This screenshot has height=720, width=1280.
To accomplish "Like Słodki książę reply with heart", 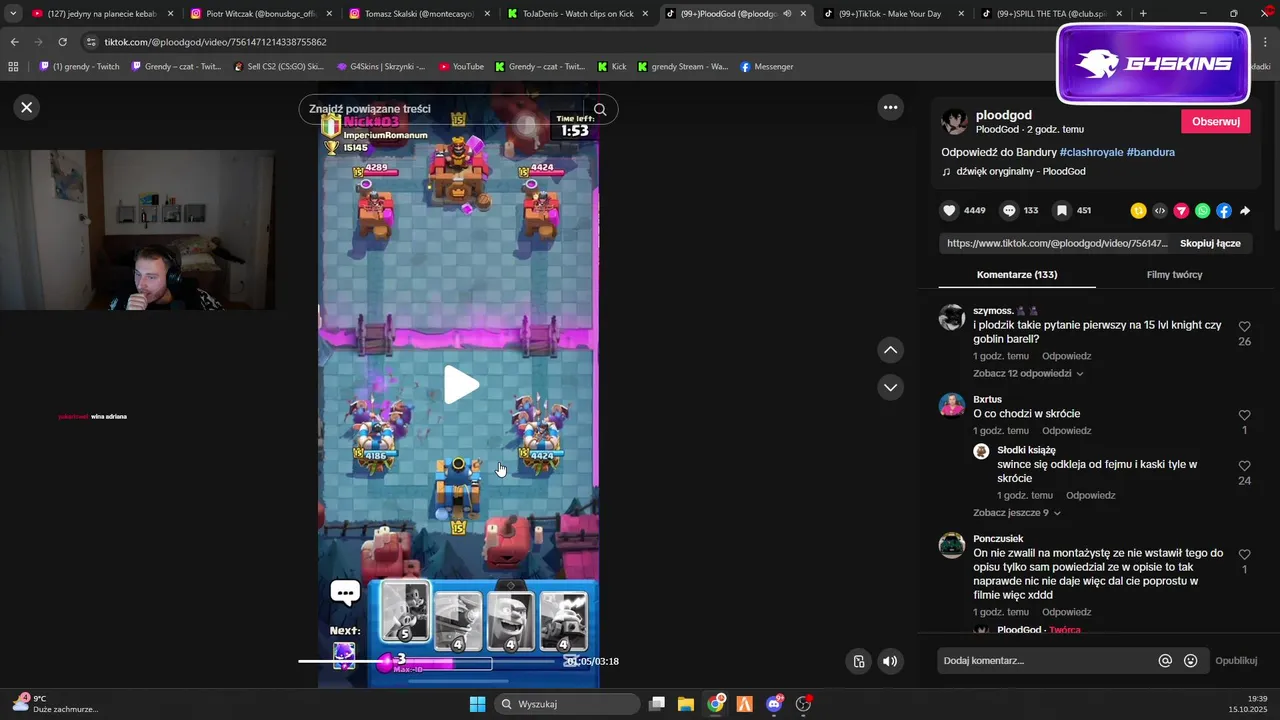I will (1244, 466).
